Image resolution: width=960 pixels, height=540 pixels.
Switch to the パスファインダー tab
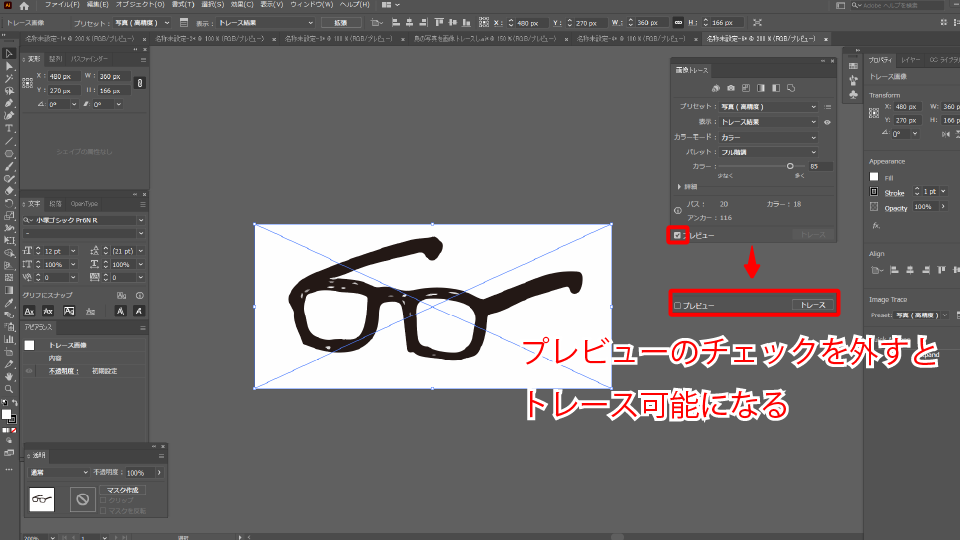[x=89, y=59]
